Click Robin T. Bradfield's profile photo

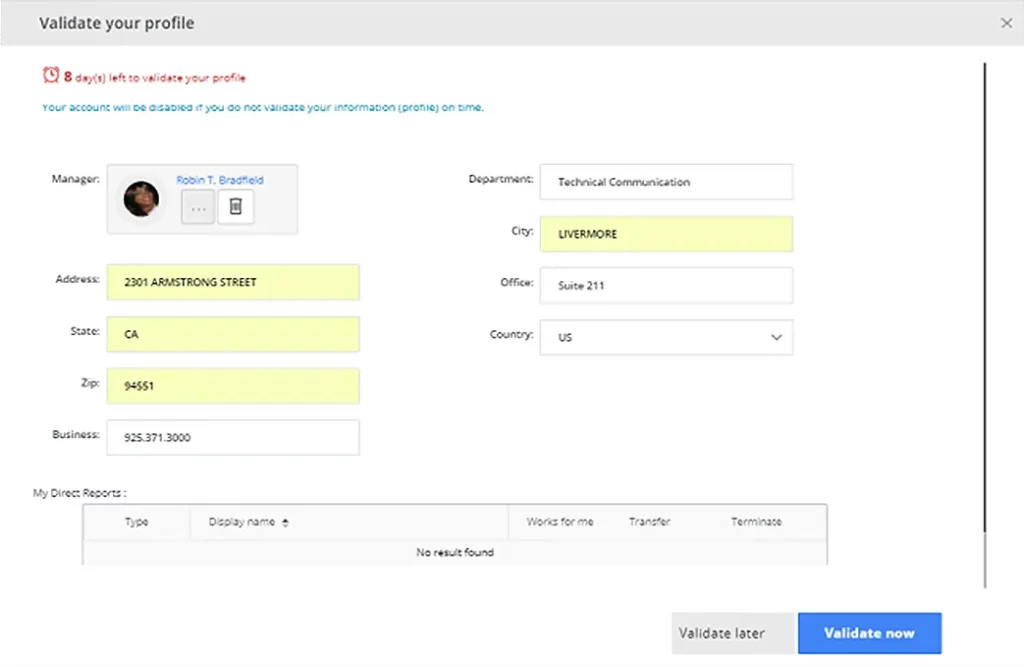point(141,199)
